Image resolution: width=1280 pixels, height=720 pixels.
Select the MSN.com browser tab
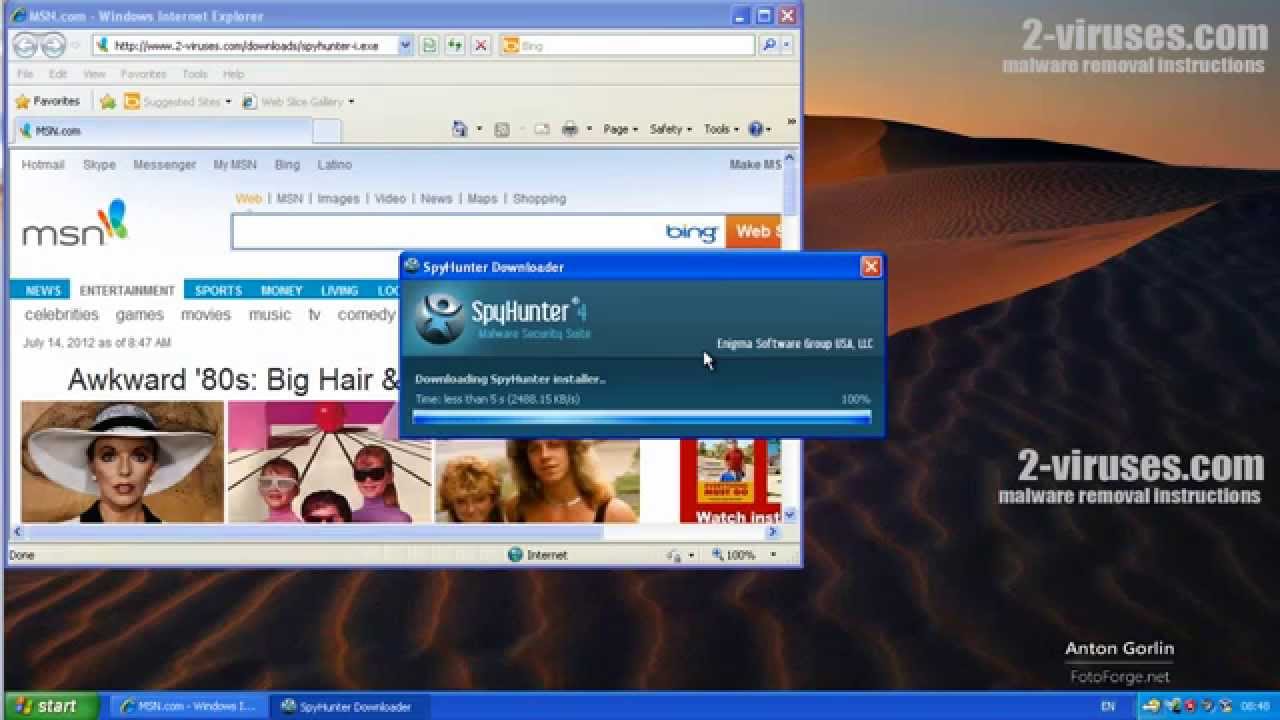pos(162,131)
